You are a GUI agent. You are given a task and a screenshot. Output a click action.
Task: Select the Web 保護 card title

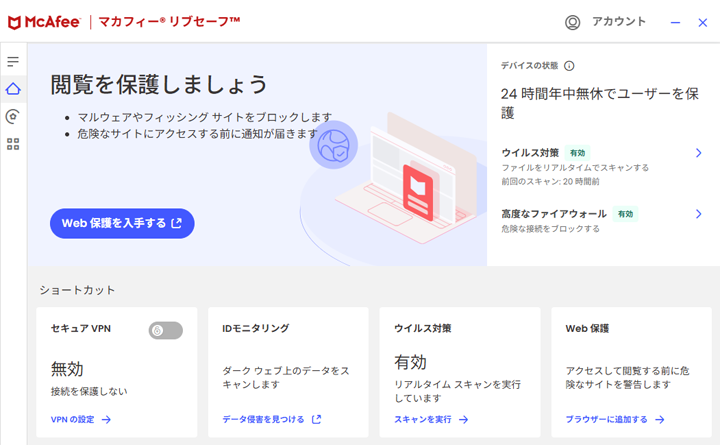coord(587,329)
